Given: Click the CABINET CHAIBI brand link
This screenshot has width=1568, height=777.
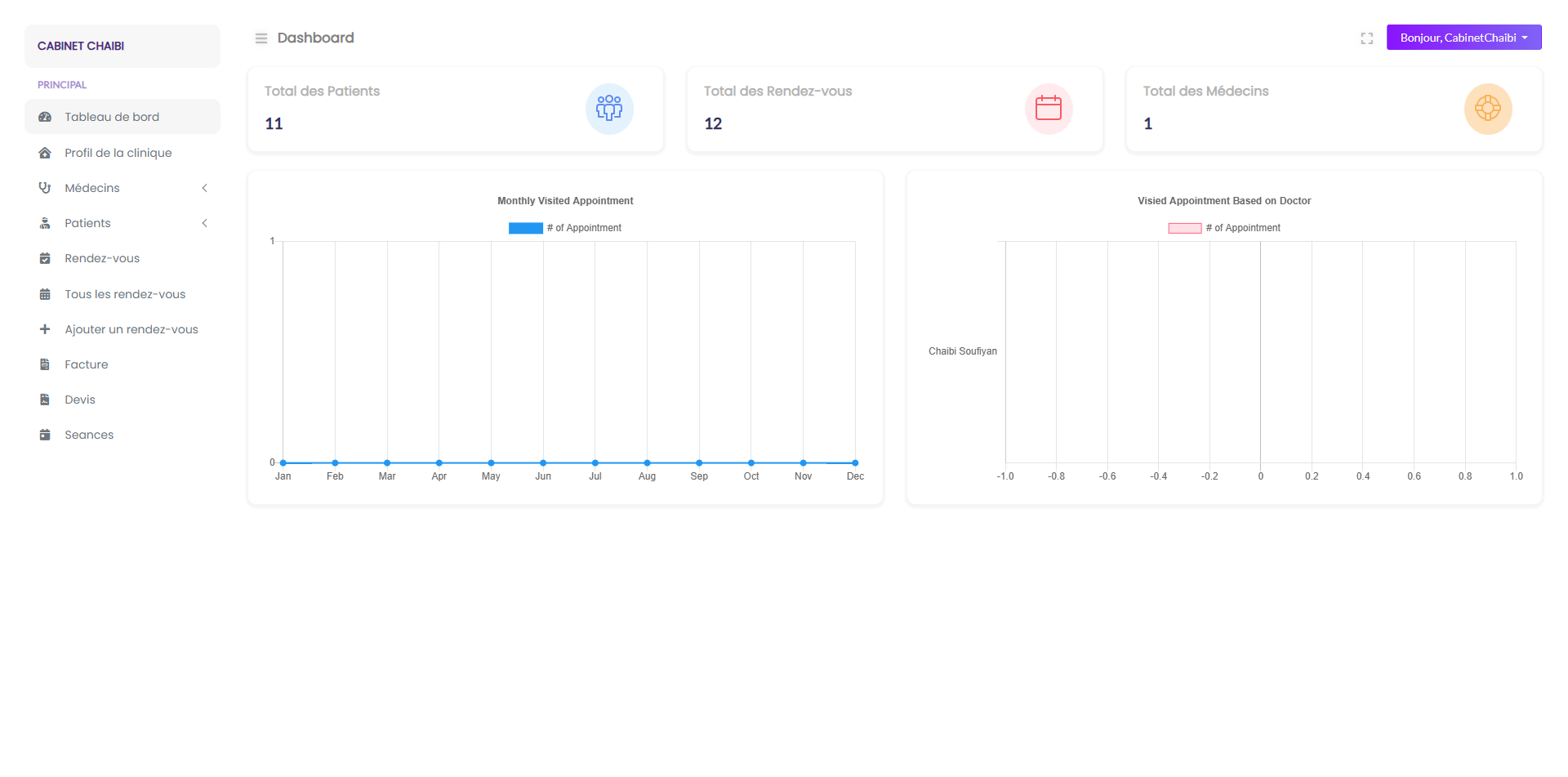Looking at the screenshot, I should coord(81,46).
